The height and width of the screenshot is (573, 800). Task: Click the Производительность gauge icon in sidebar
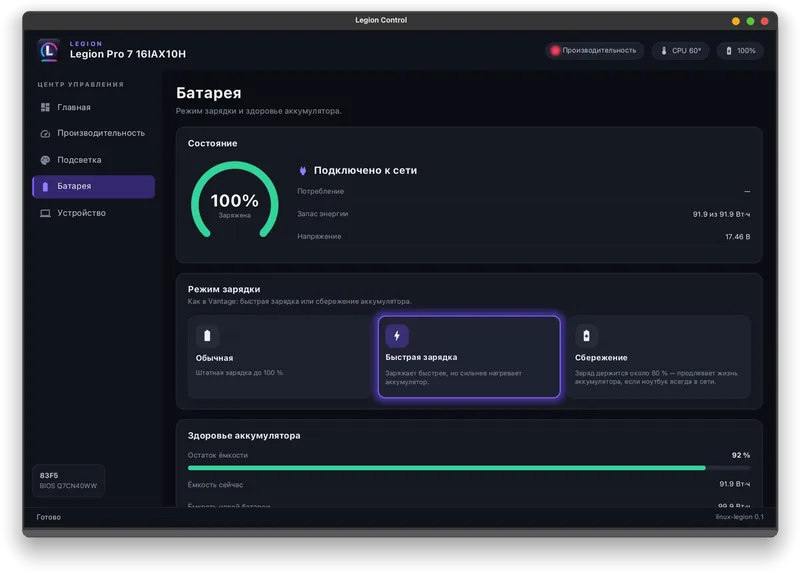click(45, 133)
